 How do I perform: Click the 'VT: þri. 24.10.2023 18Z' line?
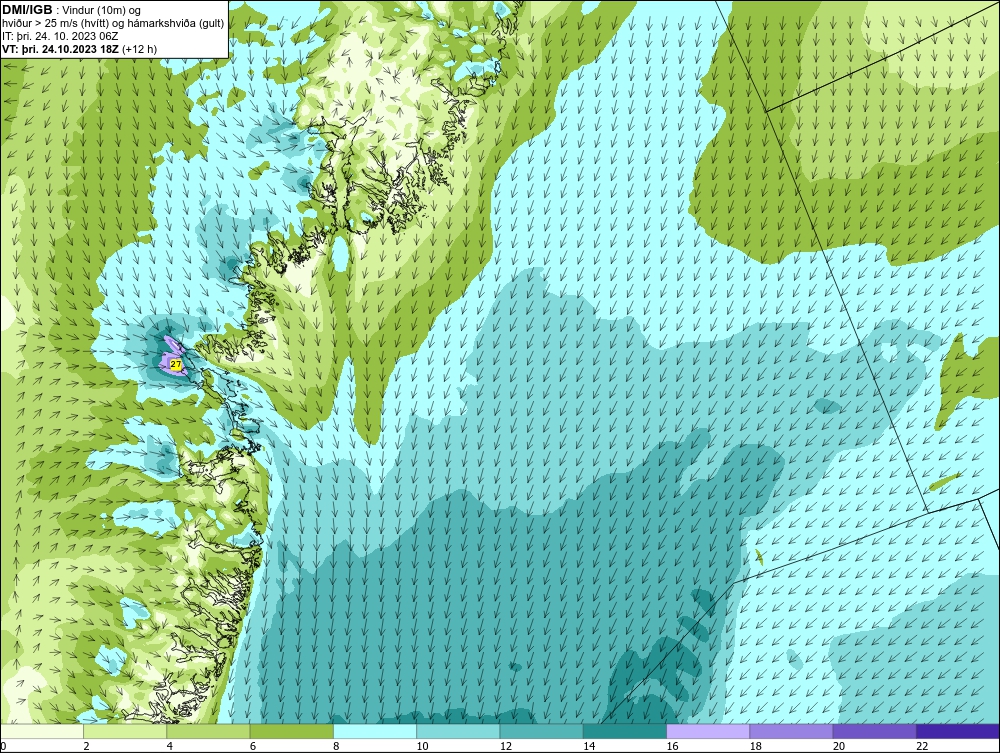pyautogui.click(x=60, y=48)
